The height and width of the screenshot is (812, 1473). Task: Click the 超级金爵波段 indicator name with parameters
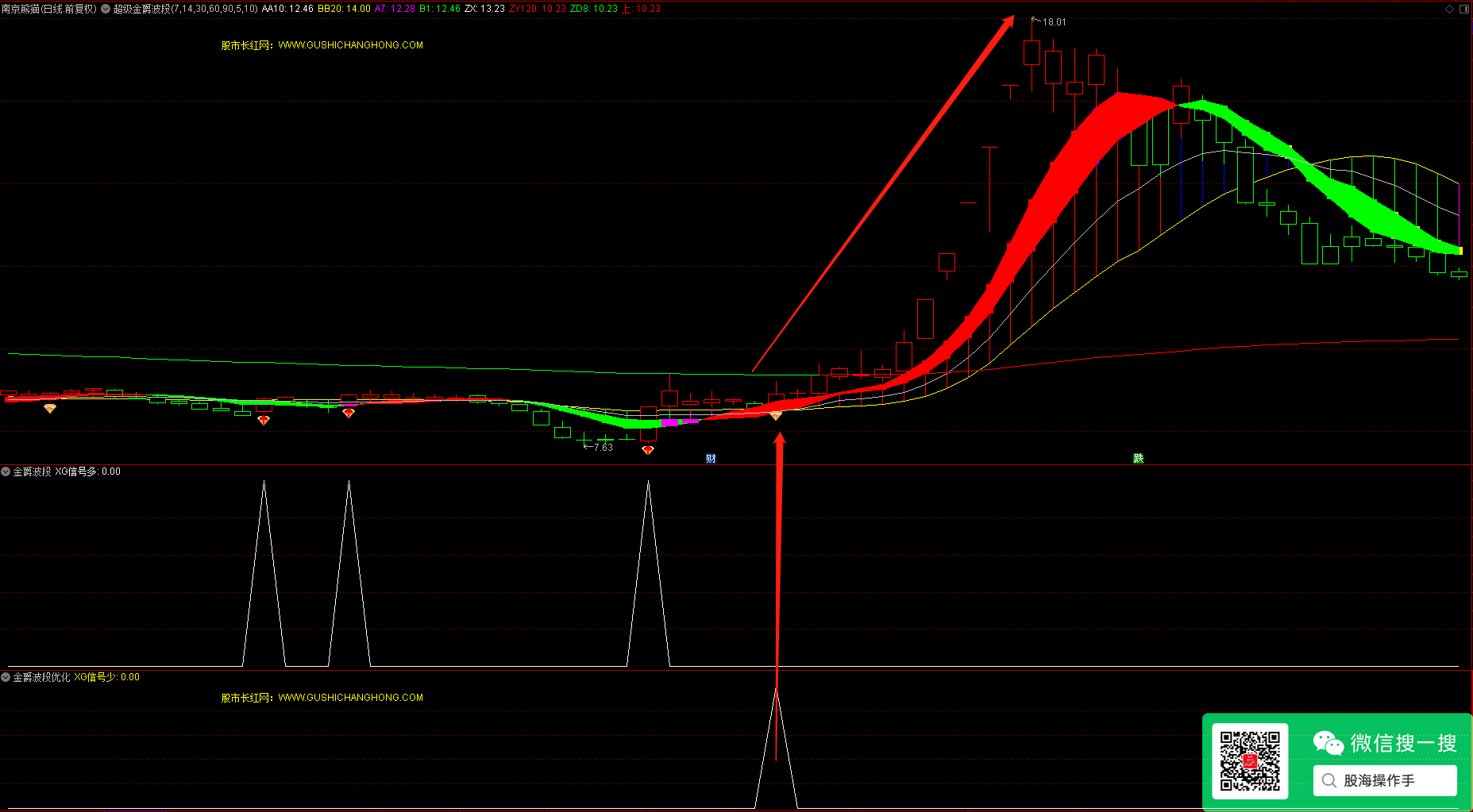point(186,9)
